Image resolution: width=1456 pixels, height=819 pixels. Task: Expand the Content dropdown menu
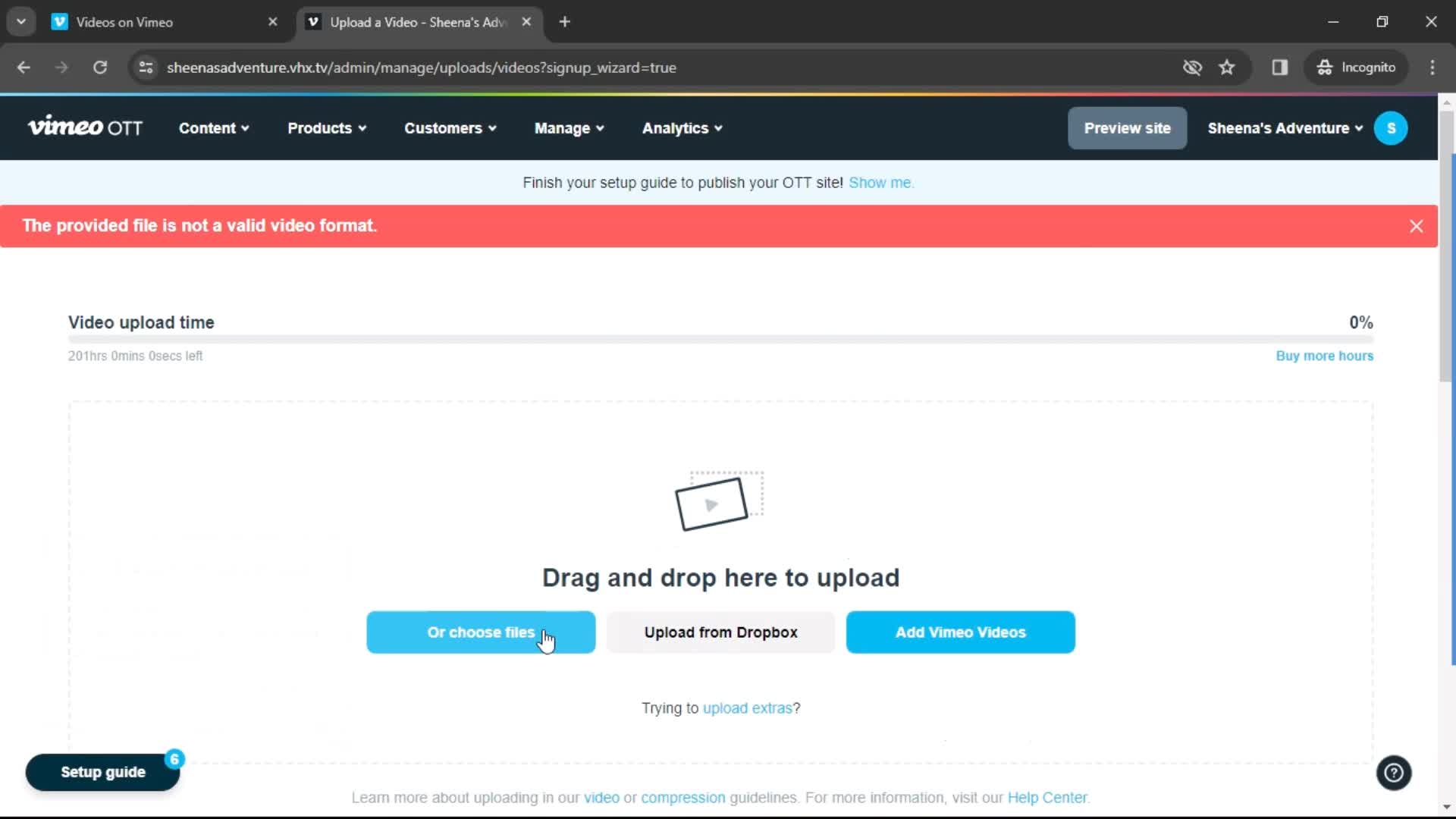[213, 128]
